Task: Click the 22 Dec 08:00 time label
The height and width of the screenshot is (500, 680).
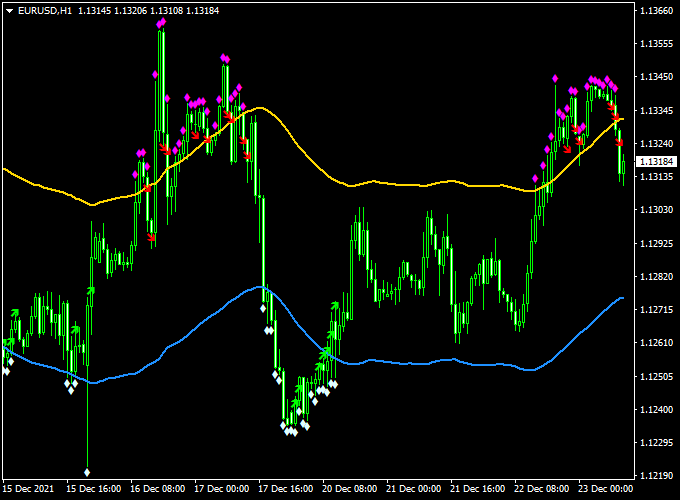Action: [542, 489]
